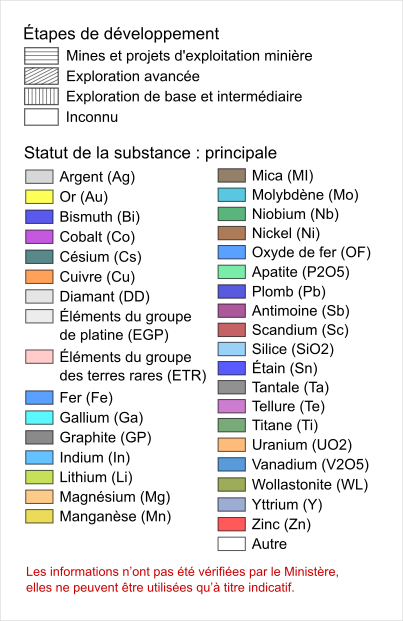Select the Molybdène (Mo) turquoise swatch
The height and width of the screenshot is (621, 403).
232,195
